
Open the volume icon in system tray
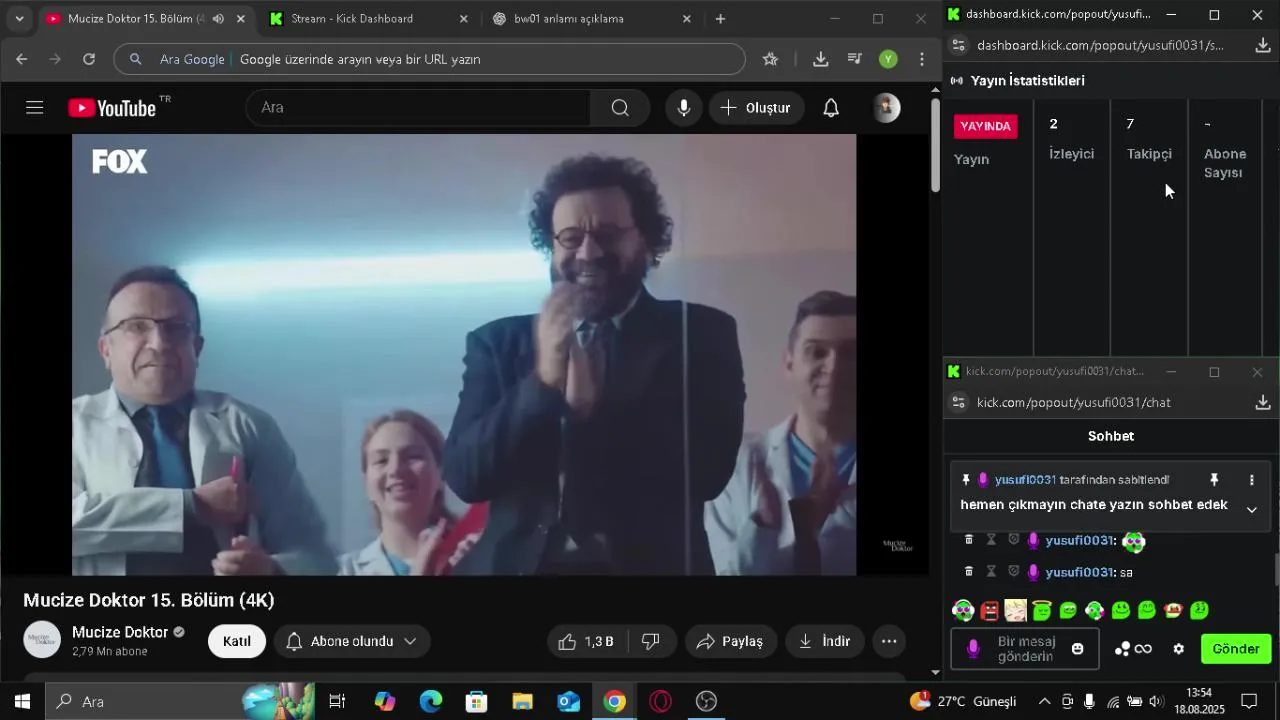pos(1156,701)
